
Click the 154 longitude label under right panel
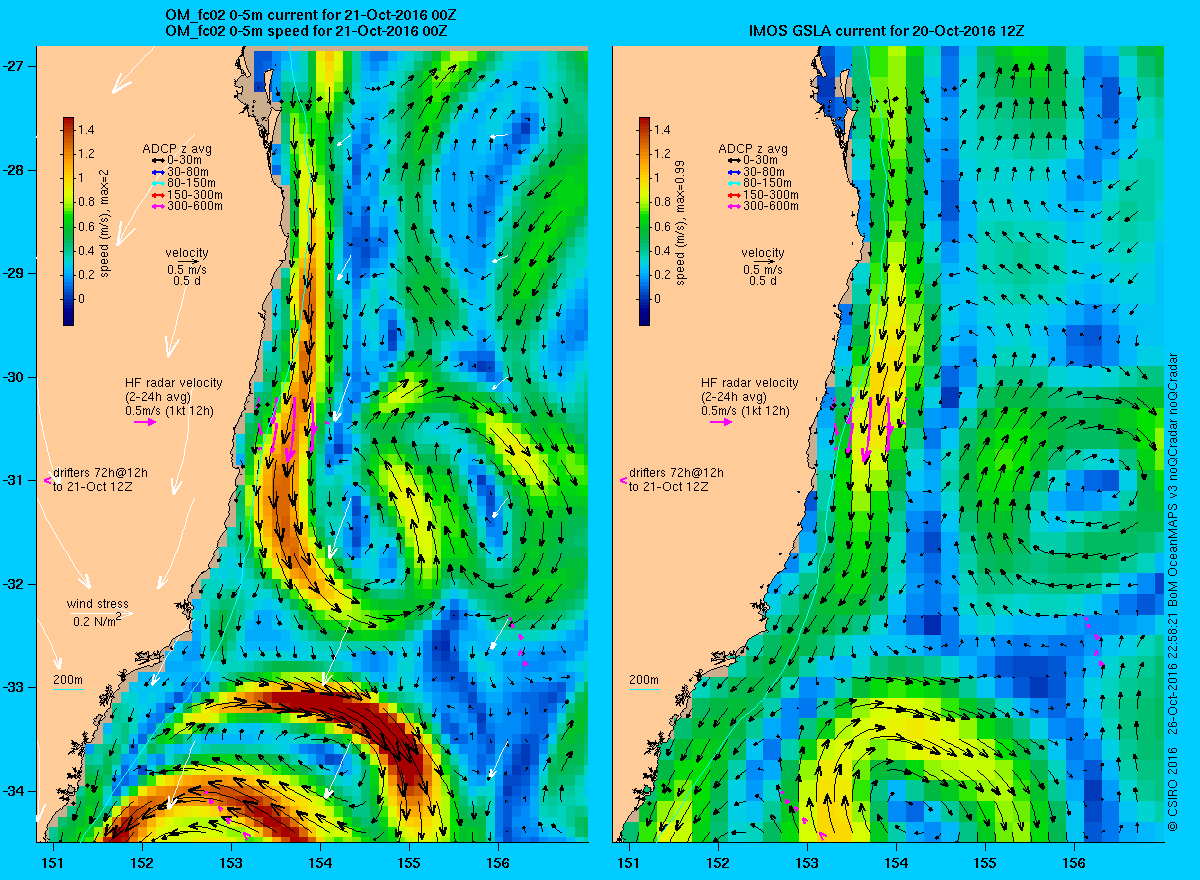pyautogui.click(x=896, y=862)
